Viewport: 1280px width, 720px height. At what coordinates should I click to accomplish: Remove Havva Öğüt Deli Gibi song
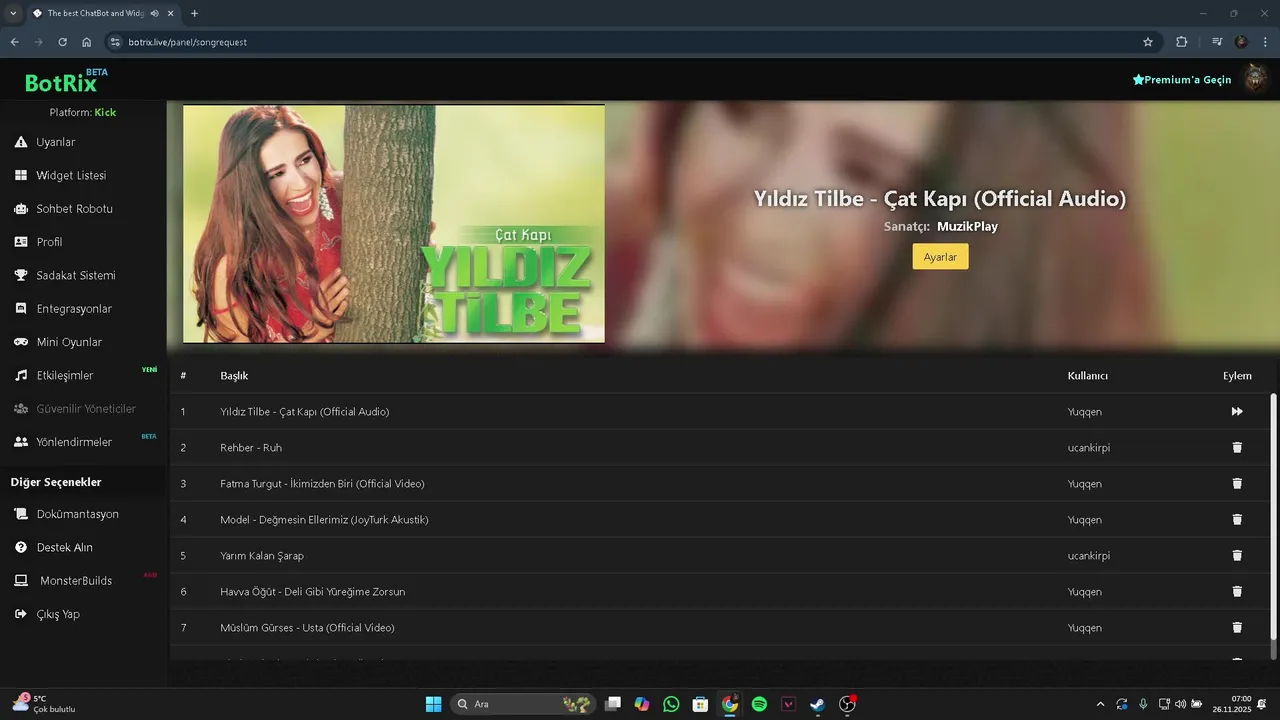pyautogui.click(x=1237, y=592)
